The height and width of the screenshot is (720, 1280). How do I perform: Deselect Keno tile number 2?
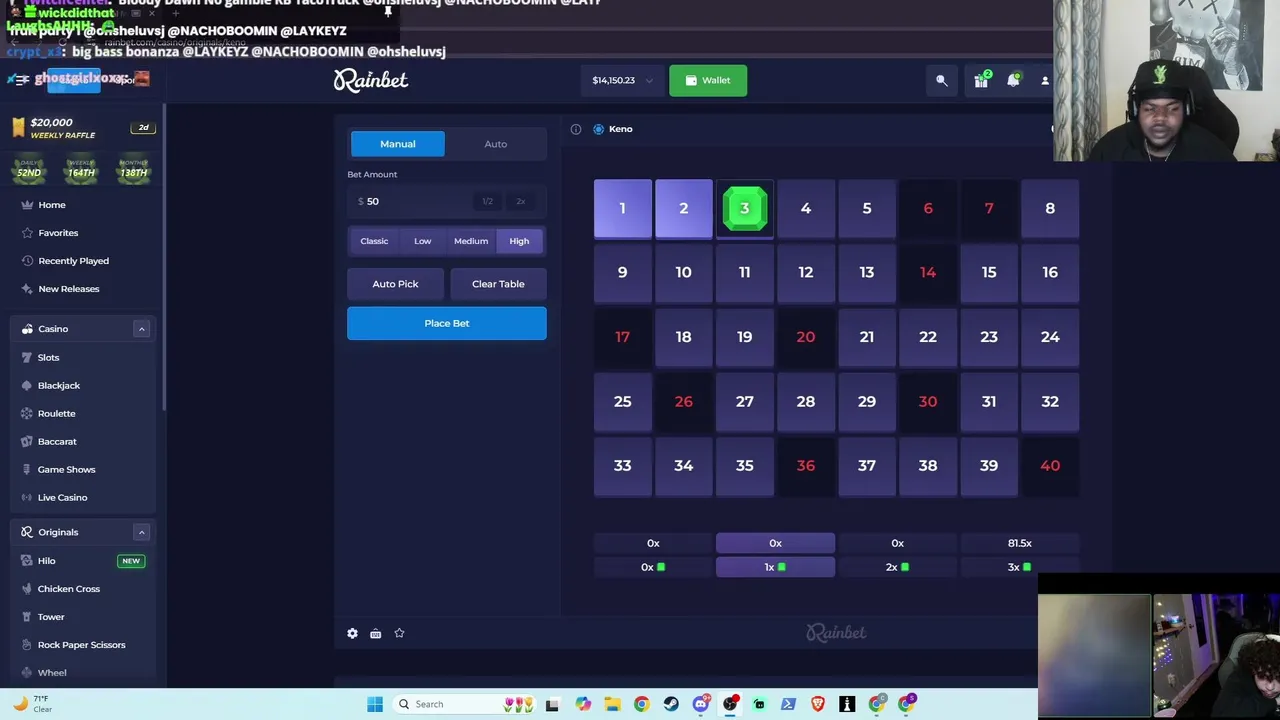coord(684,208)
